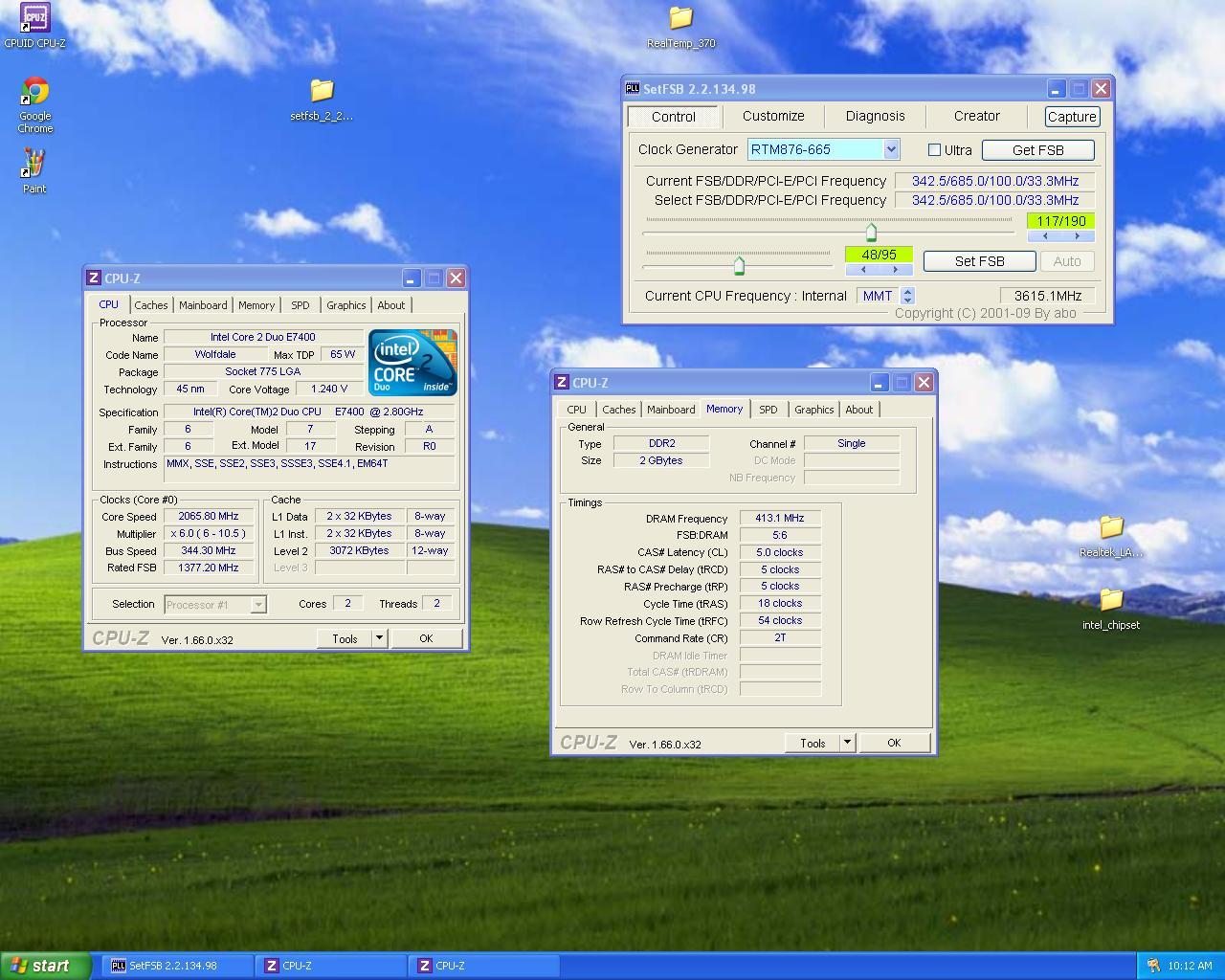The width and height of the screenshot is (1225, 980).
Task: Click the system tray notification icon
Action: point(1153,966)
